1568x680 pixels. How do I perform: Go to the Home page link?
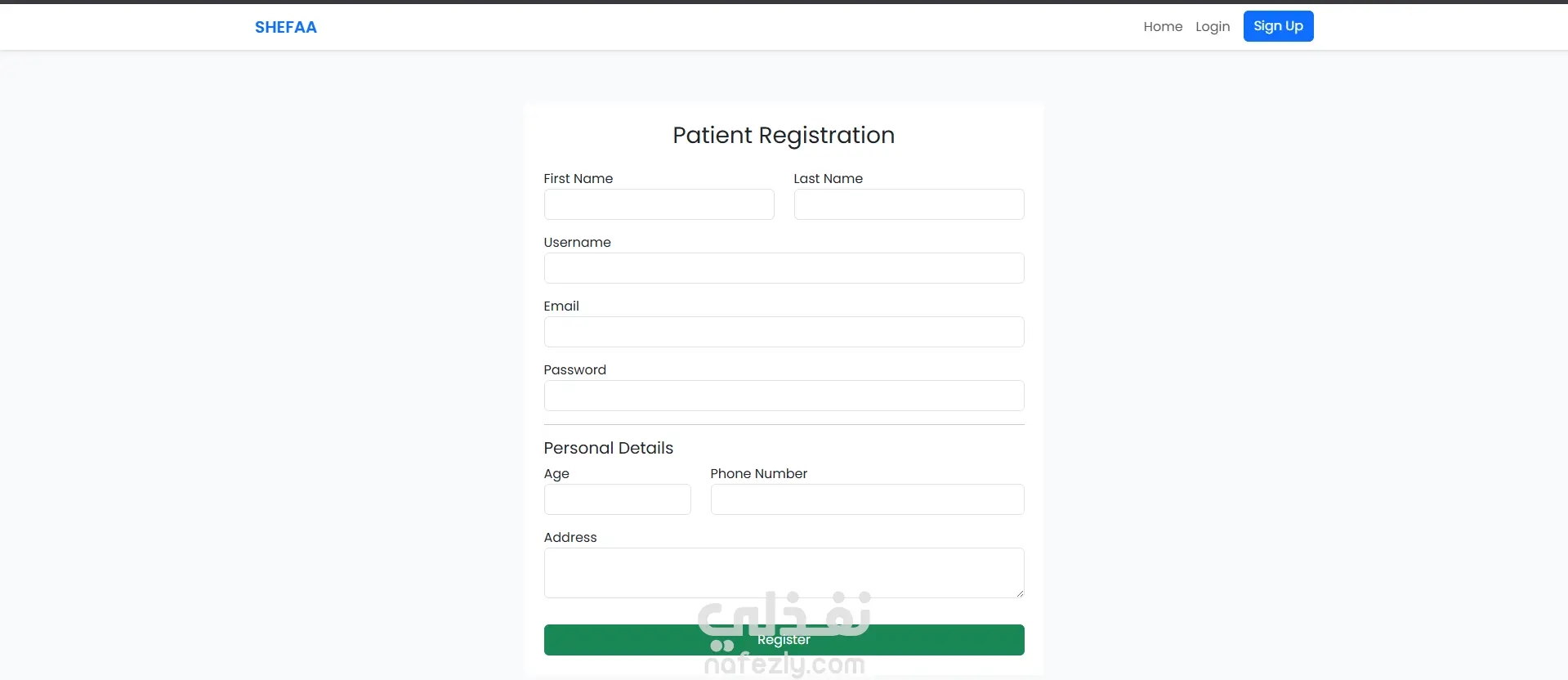[1163, 26]
